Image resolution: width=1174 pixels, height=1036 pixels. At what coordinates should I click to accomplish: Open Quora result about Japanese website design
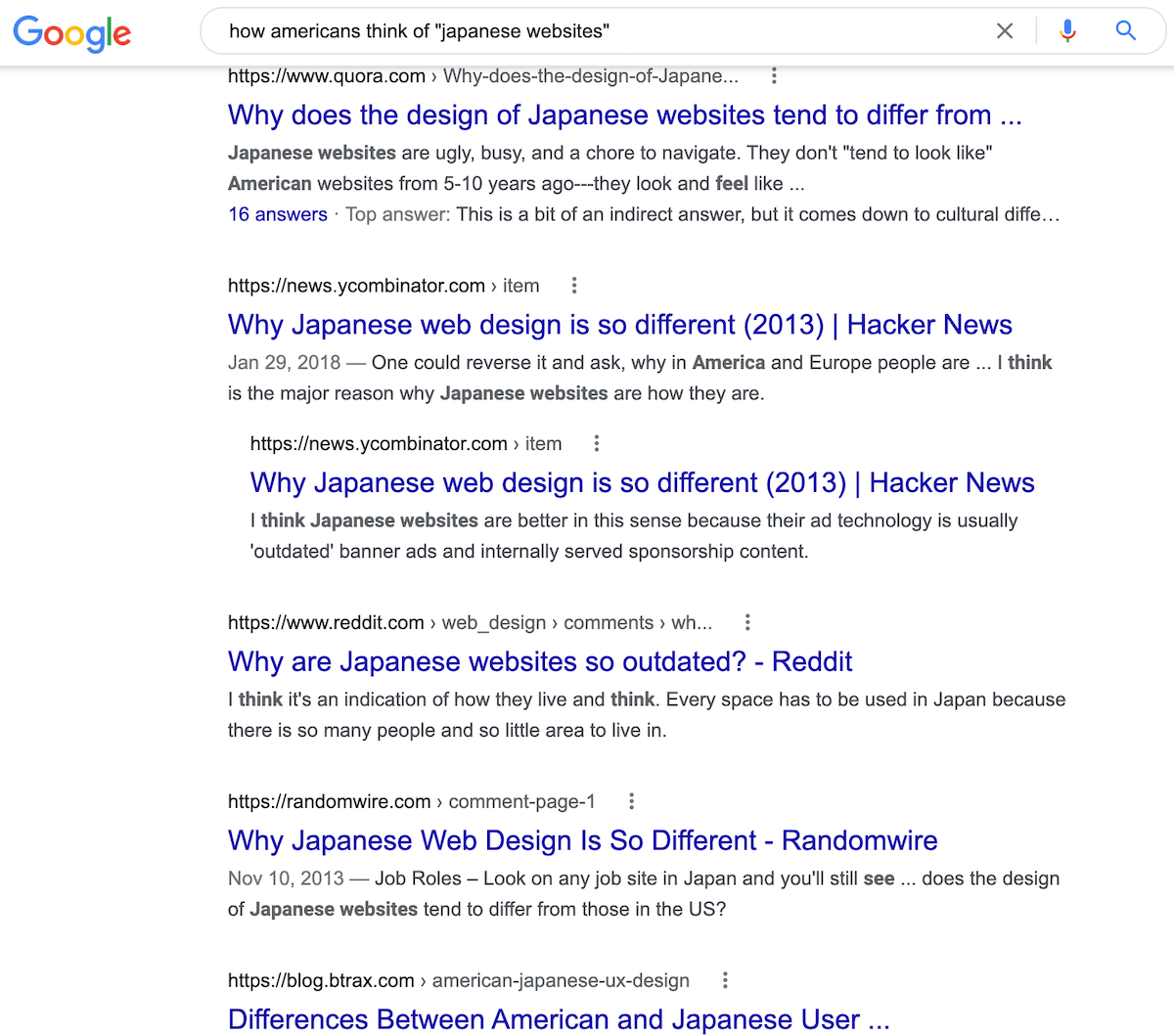[x=624, y=115]
